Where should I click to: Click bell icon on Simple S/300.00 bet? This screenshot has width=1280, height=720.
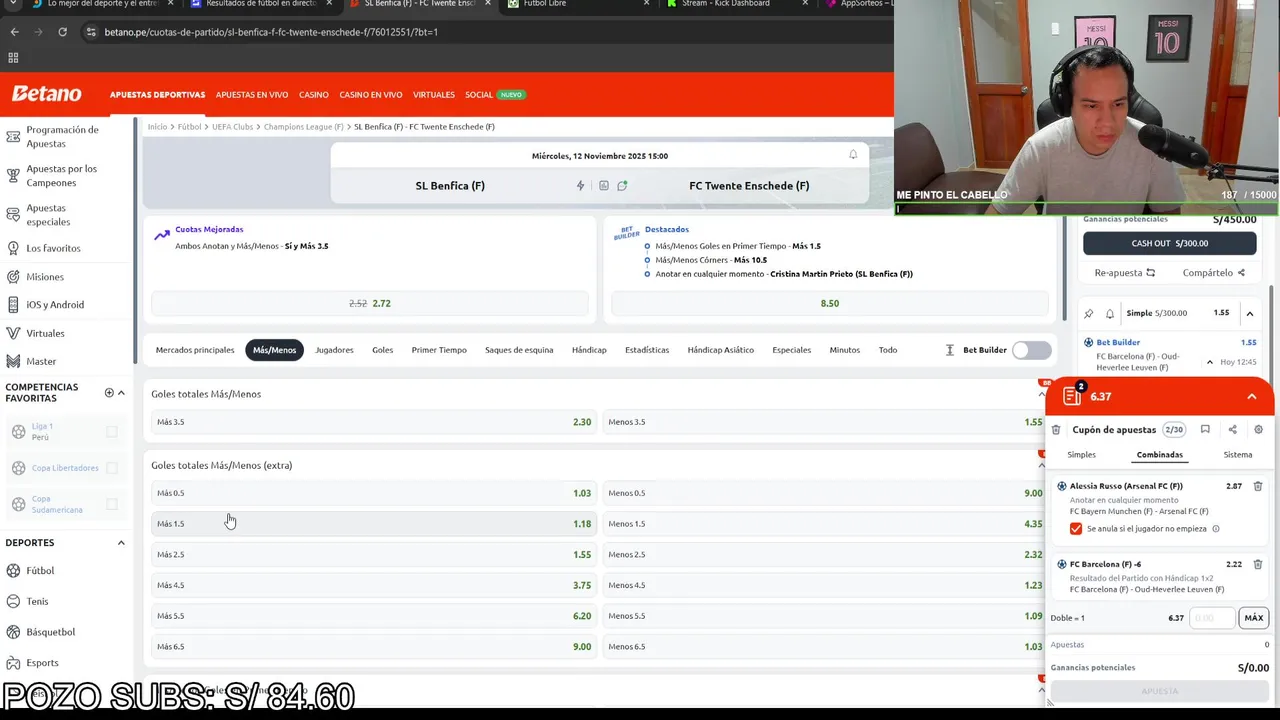pos(1109,313)
